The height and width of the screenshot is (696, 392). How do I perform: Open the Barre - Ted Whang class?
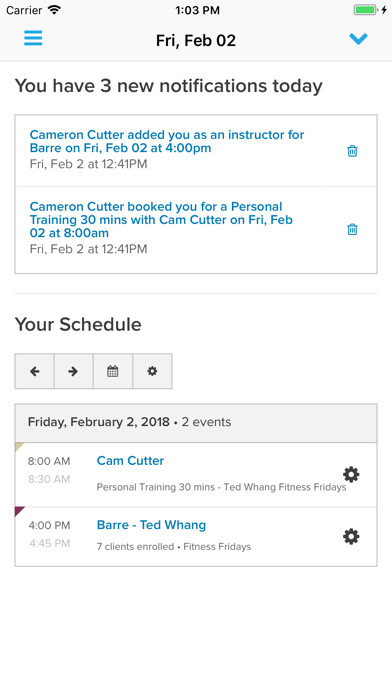click(151, 525)
